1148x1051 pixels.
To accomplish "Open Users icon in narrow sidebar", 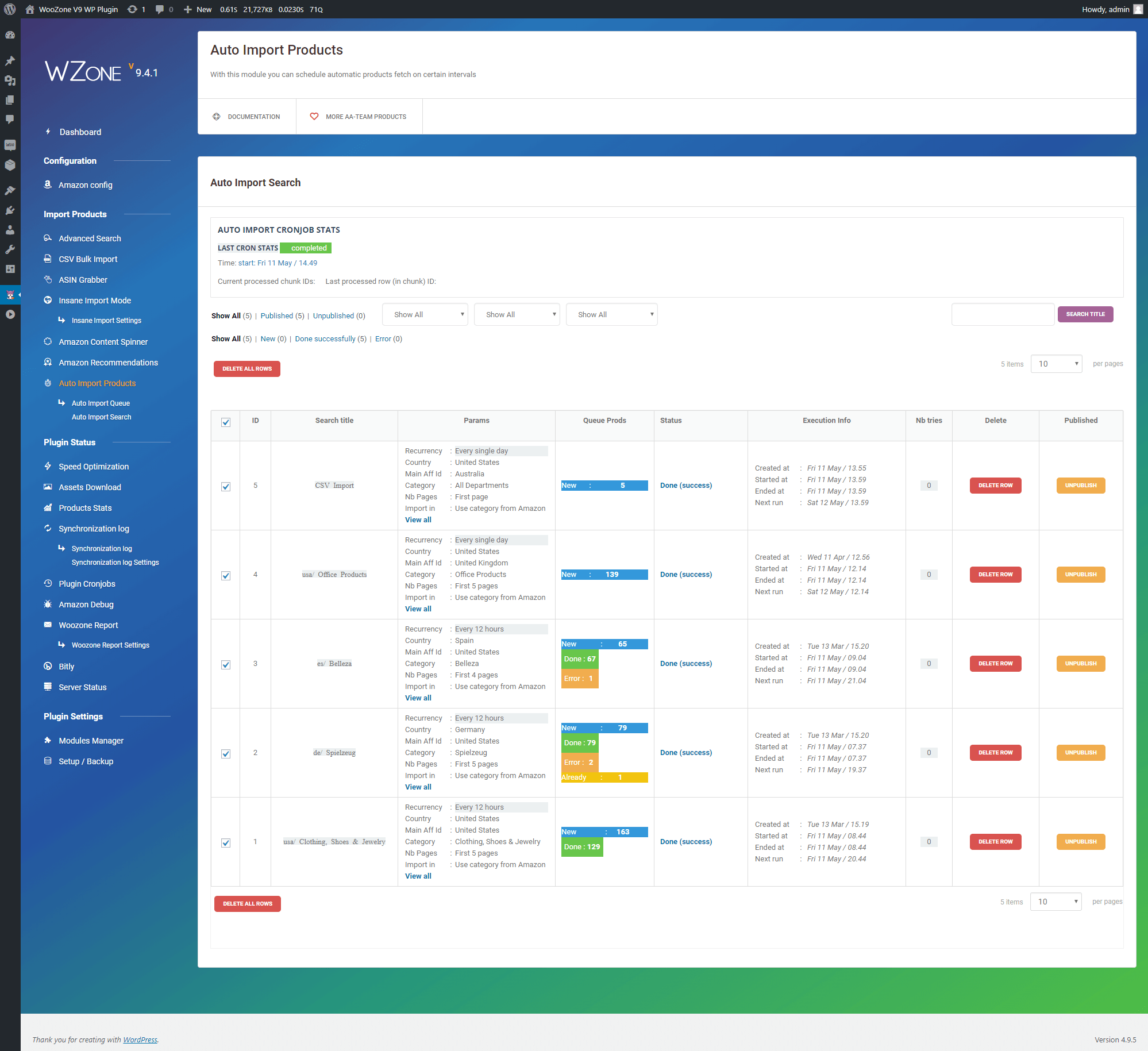I will [10, 230].
